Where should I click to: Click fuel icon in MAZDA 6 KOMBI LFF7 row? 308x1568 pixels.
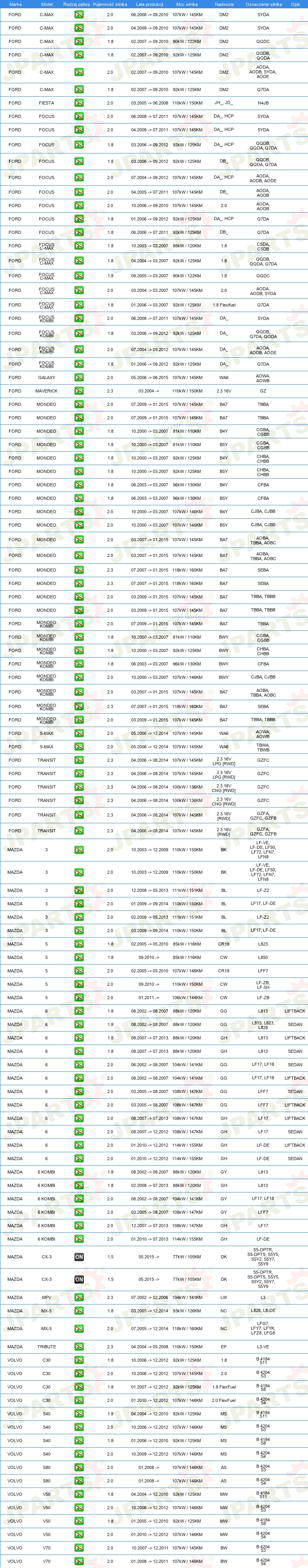(79, 1212)
